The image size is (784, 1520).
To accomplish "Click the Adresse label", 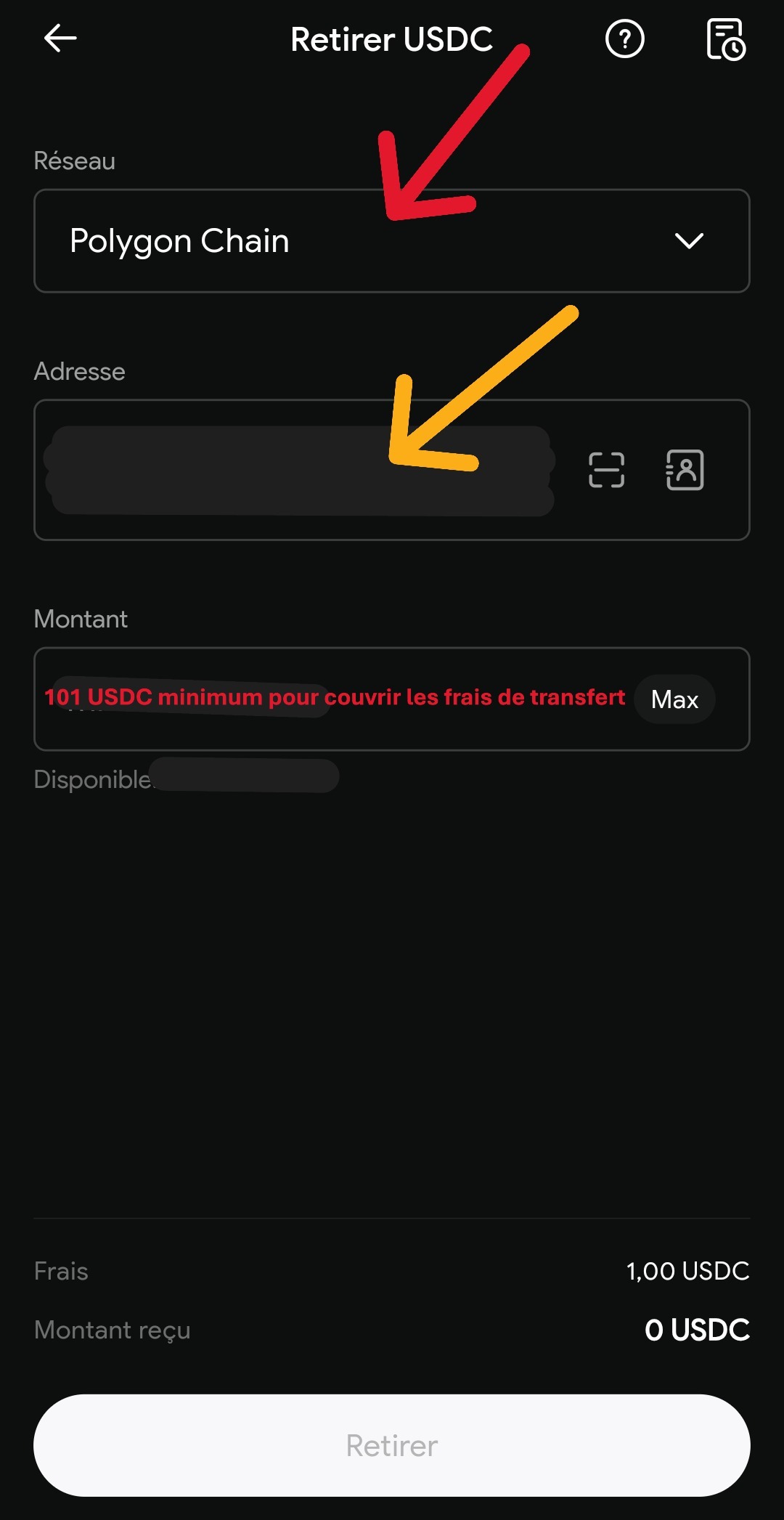I will tap(80, 371).
